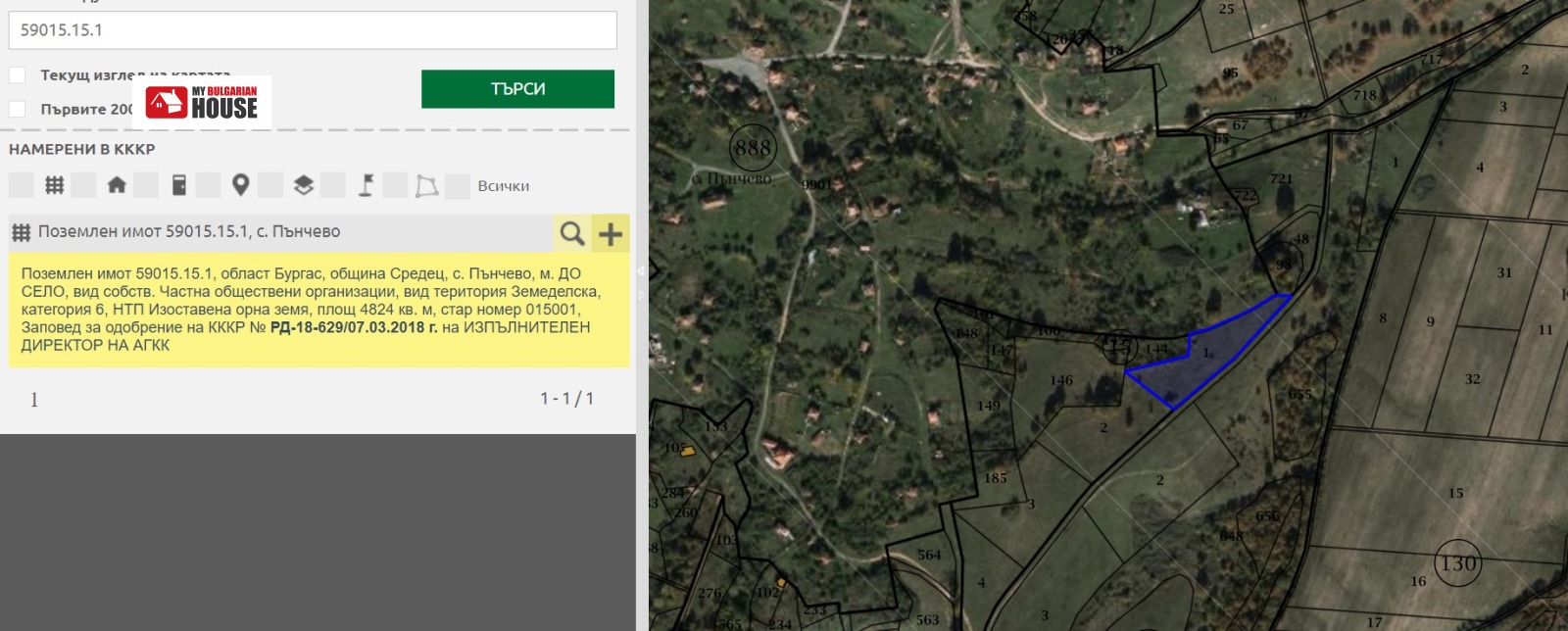Open the My Bulgarian House logo
This screenshot has width=1568, height=631.
(202, 102)
